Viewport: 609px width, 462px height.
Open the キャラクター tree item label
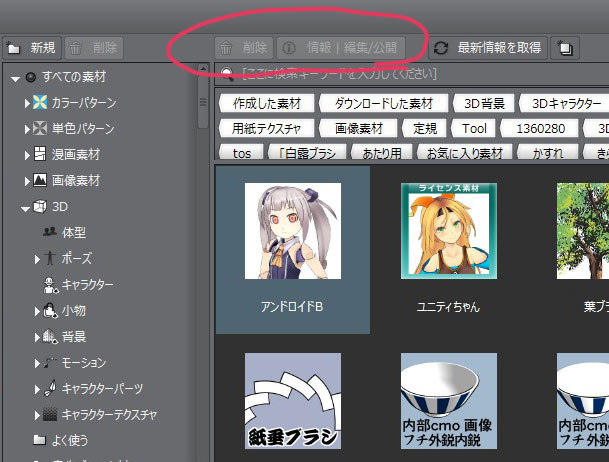[x=87, y=285]
